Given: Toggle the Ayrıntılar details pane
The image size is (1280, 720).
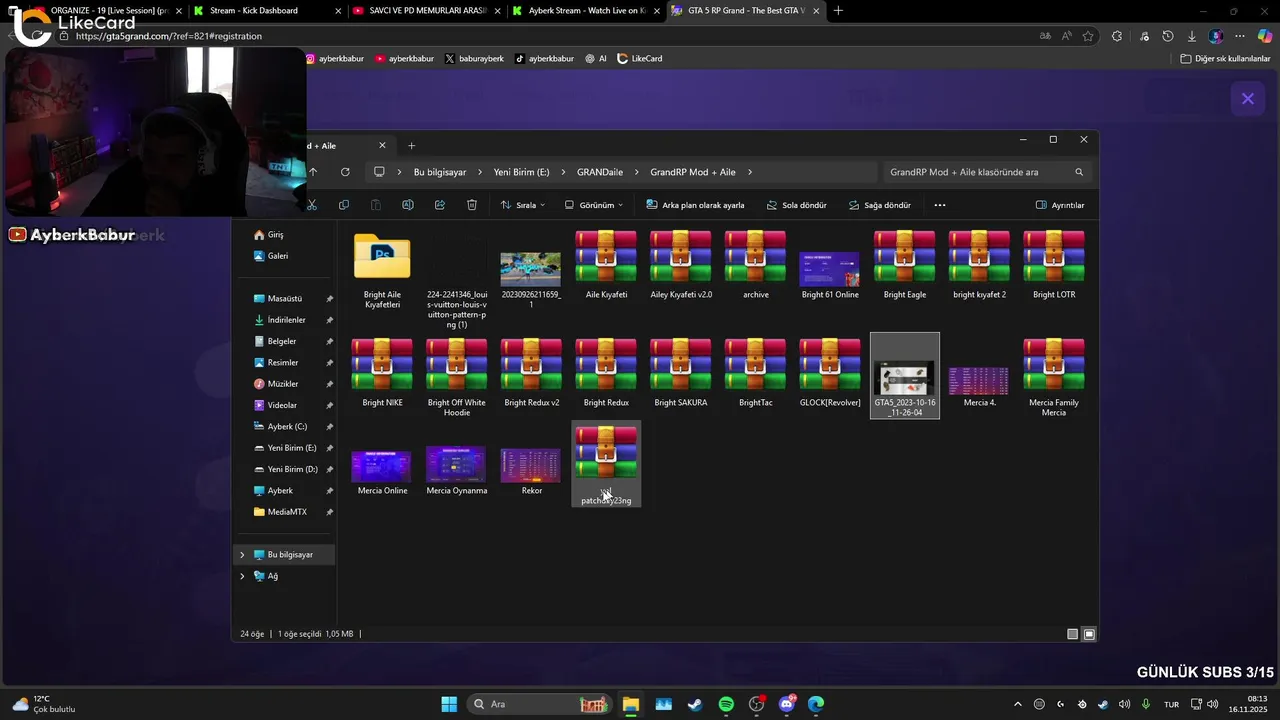Looking at the screenshot, I should [x=1060, y=205].
